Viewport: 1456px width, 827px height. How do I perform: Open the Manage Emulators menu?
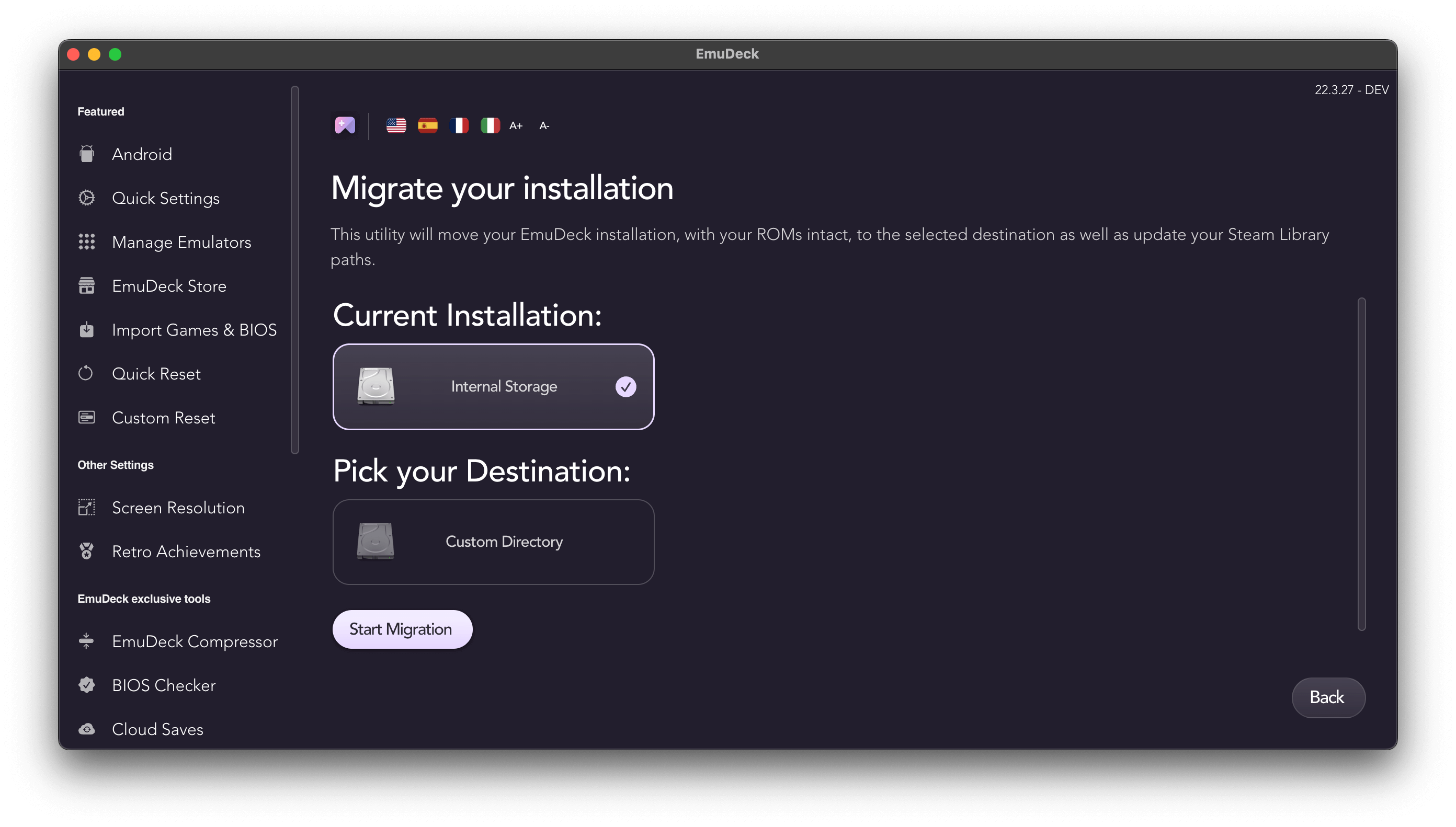(182, 242)
